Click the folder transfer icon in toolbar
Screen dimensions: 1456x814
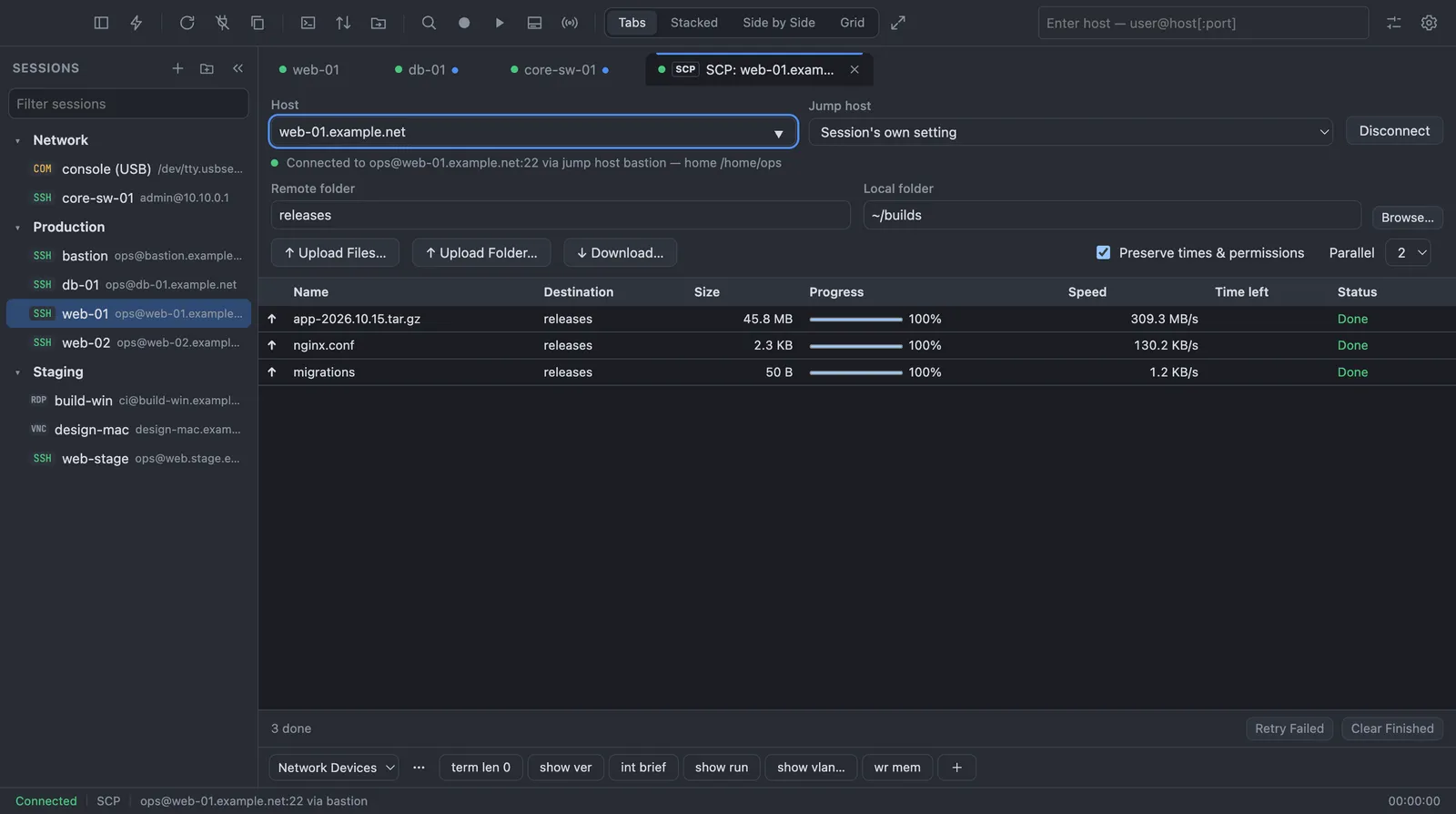click(379, 23)
